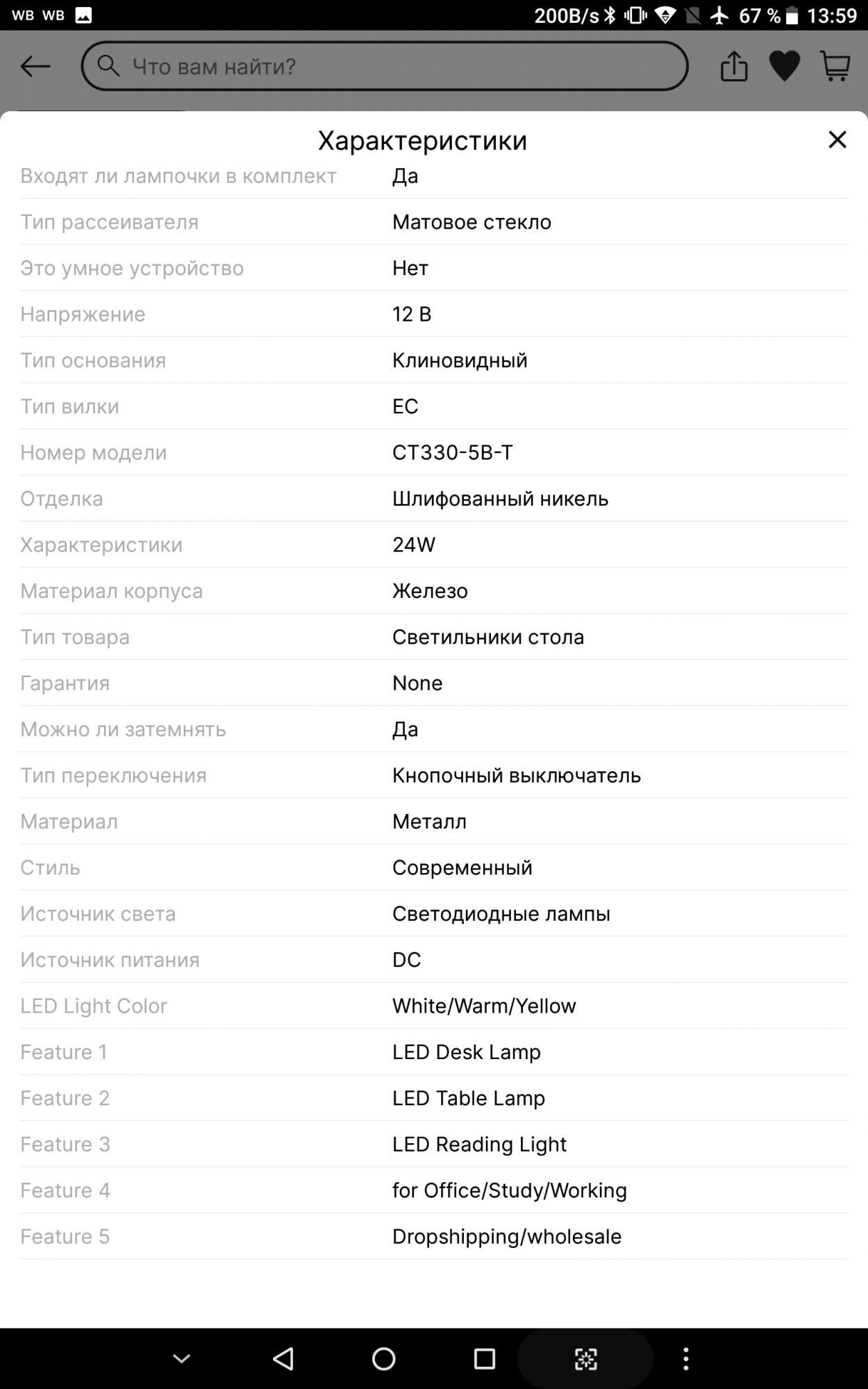Open recent apps square button
Viewport: 868px width, 1389px height.
click(x=484, y=1358)
